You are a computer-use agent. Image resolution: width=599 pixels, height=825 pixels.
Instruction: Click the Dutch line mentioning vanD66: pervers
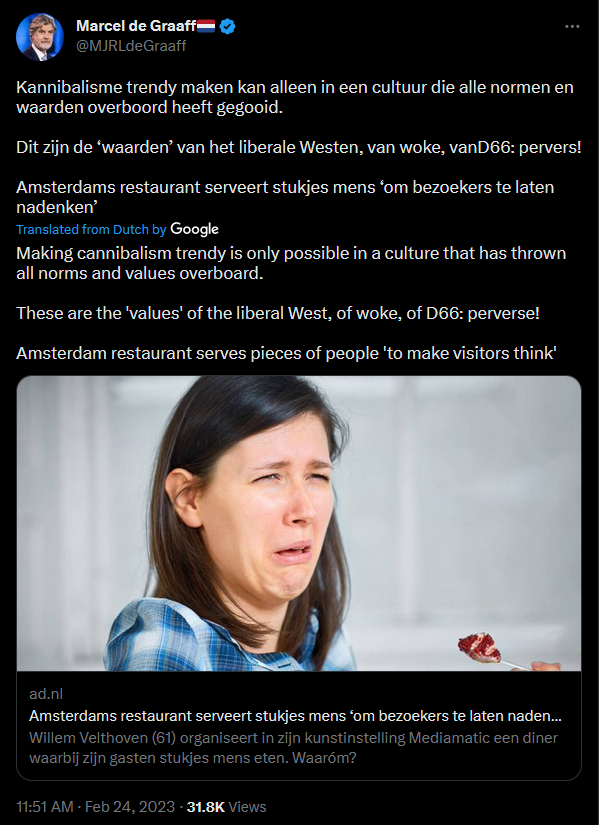pyautogui.click(x=298, y=147)
